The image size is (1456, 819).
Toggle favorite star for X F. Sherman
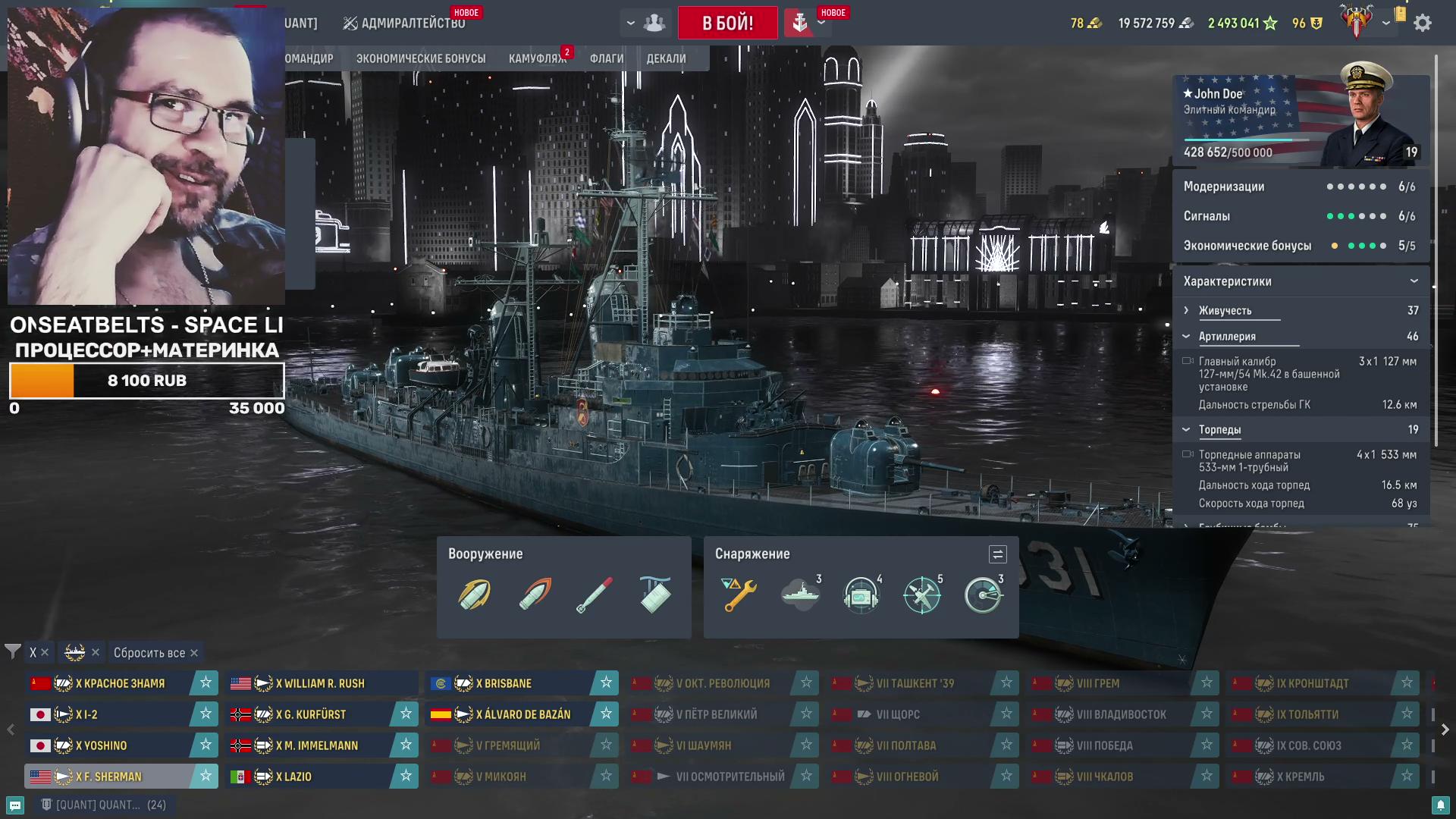pos(206,776)
